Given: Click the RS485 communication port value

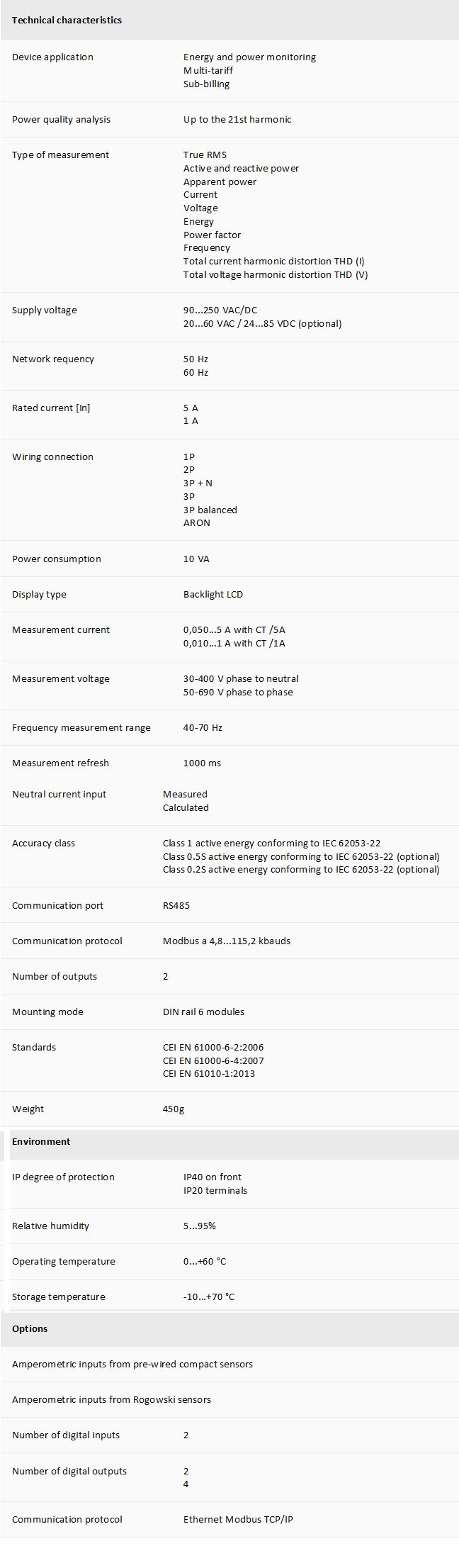Looking at the screenshot, I should click(176, 905).
